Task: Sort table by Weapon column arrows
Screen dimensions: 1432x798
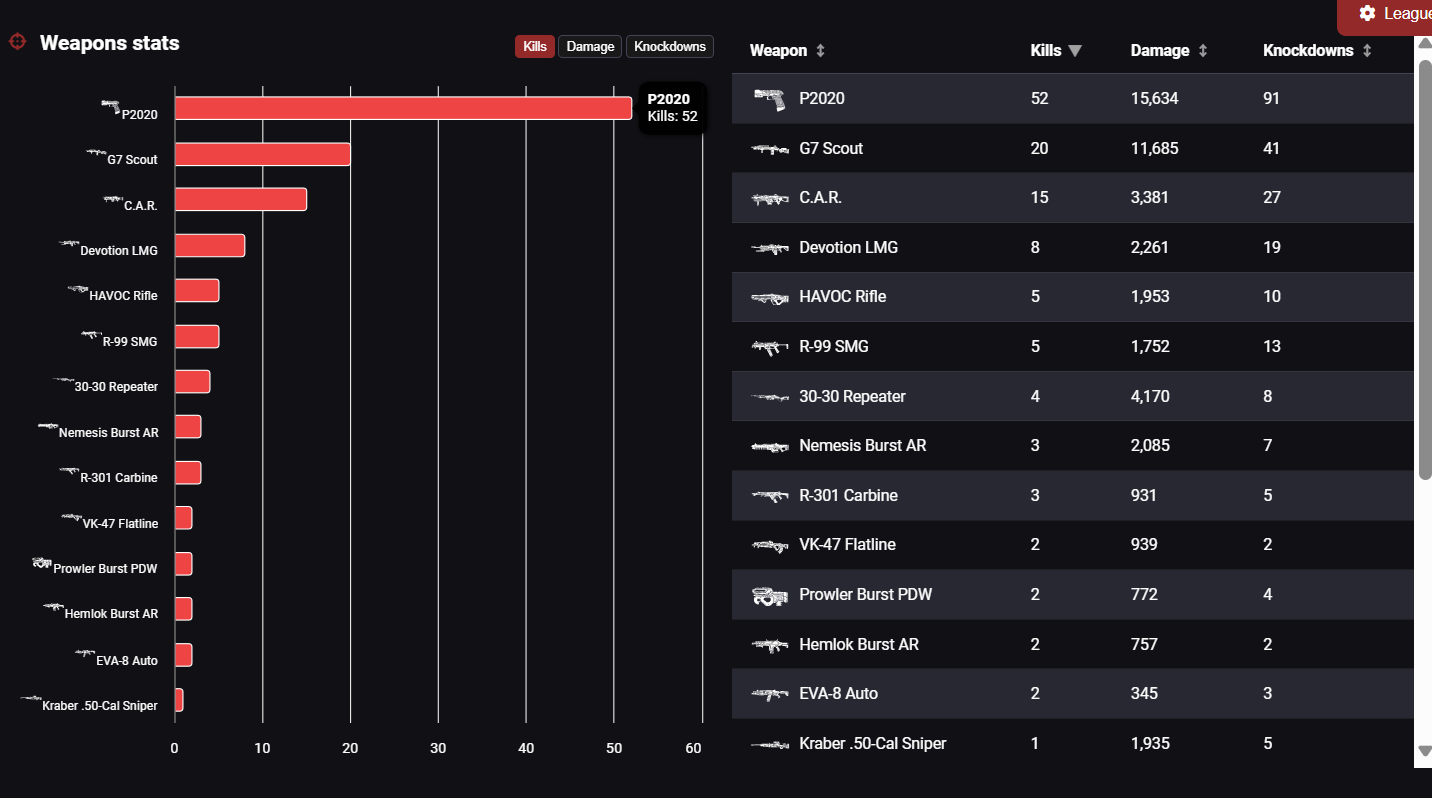Action: (820, 50)
